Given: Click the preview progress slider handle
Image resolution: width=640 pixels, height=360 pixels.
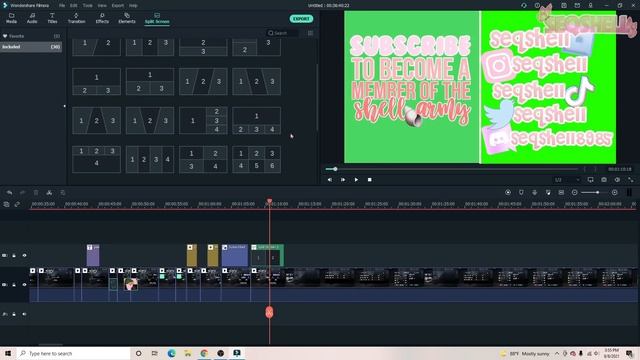Looking at the screenshot, I should pos(335,169).
